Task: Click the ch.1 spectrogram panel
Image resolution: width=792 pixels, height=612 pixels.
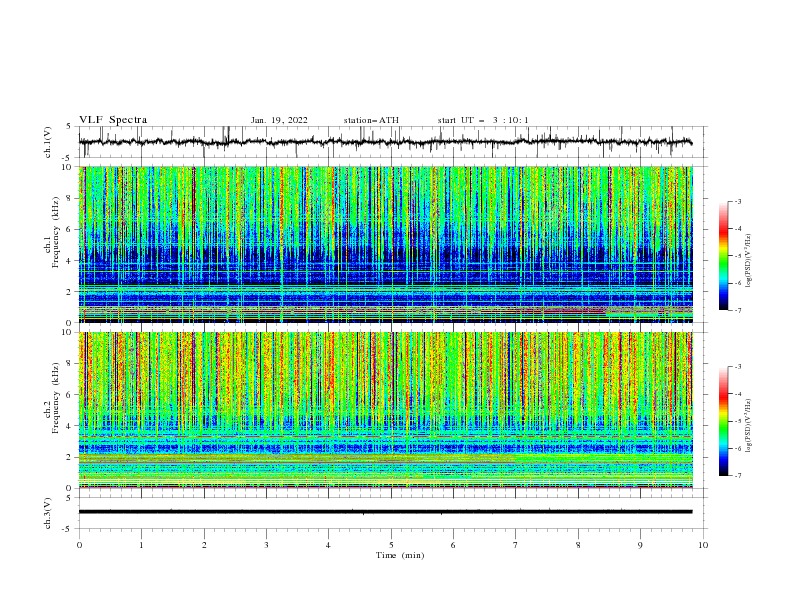Action: 386,244
